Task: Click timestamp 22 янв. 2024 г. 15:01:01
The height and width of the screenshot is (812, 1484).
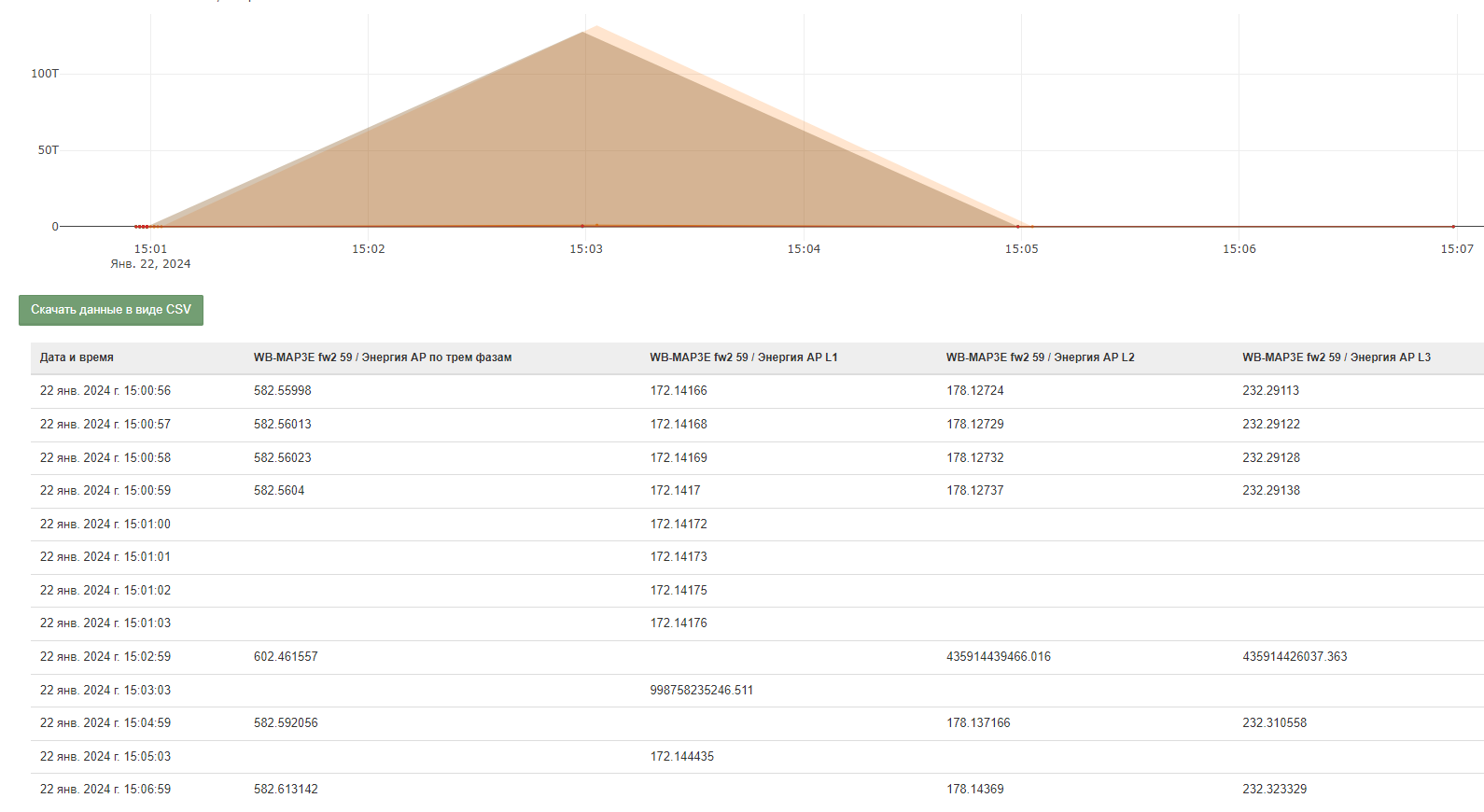Action: 105,557
